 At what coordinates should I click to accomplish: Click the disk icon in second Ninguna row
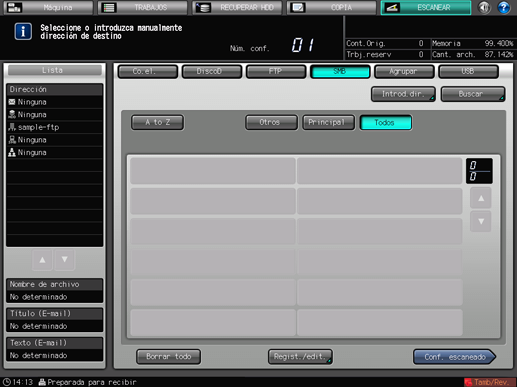[x=12, y=115]
